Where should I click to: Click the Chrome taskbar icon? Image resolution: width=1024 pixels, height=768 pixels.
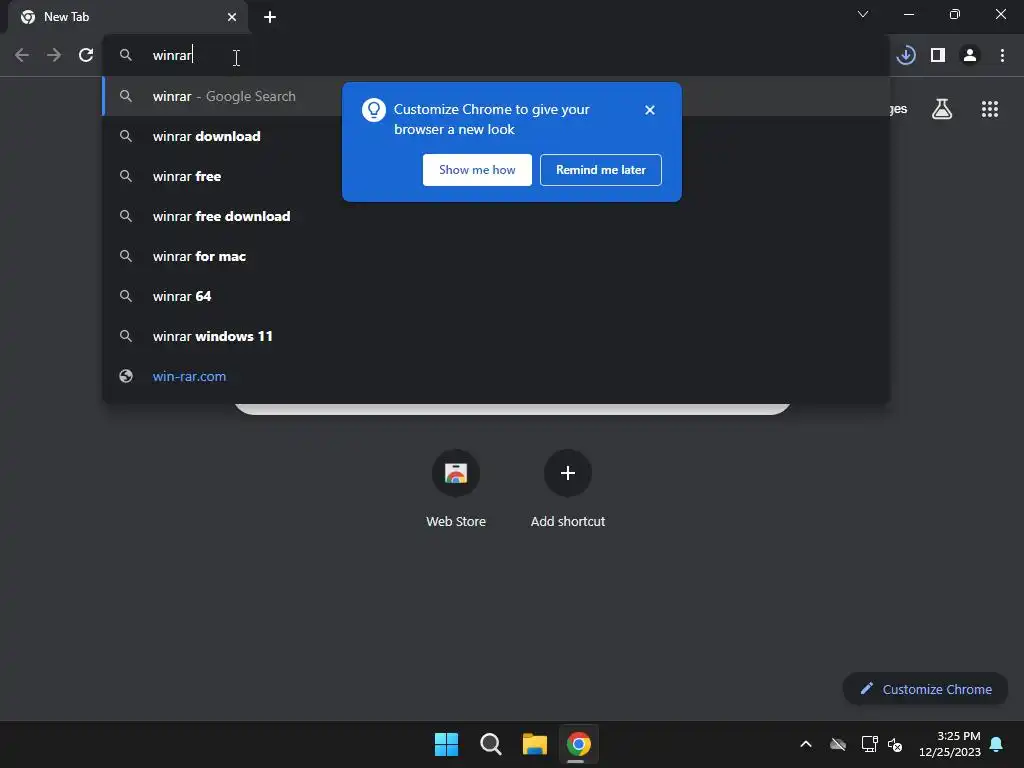[x=578, y=744]
